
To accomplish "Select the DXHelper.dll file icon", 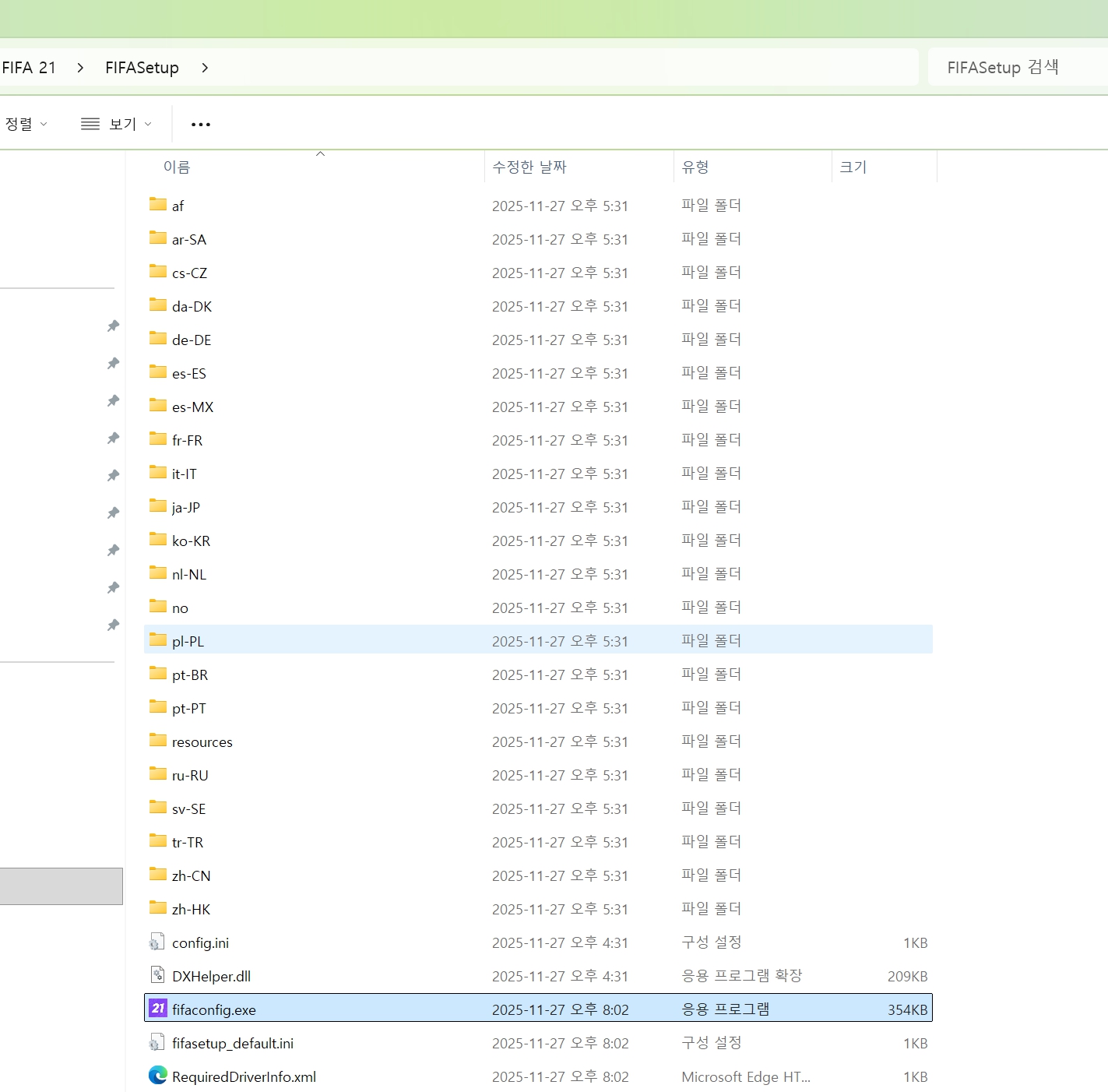I will (157, 976).
